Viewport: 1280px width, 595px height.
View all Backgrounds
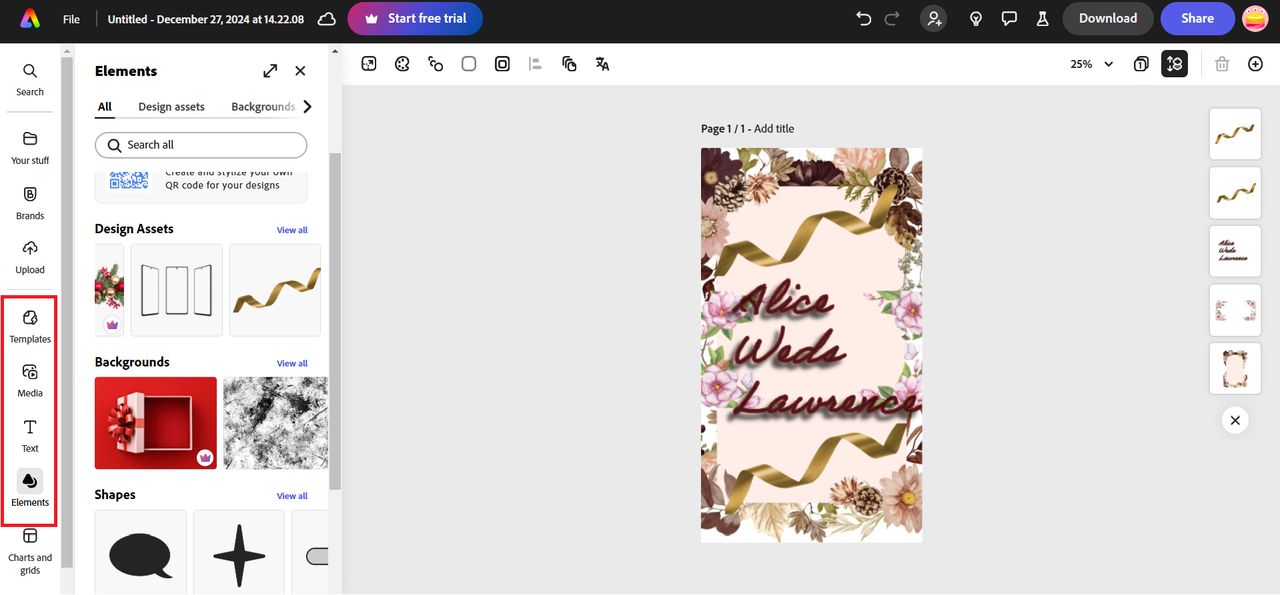[x=292, y=363]
